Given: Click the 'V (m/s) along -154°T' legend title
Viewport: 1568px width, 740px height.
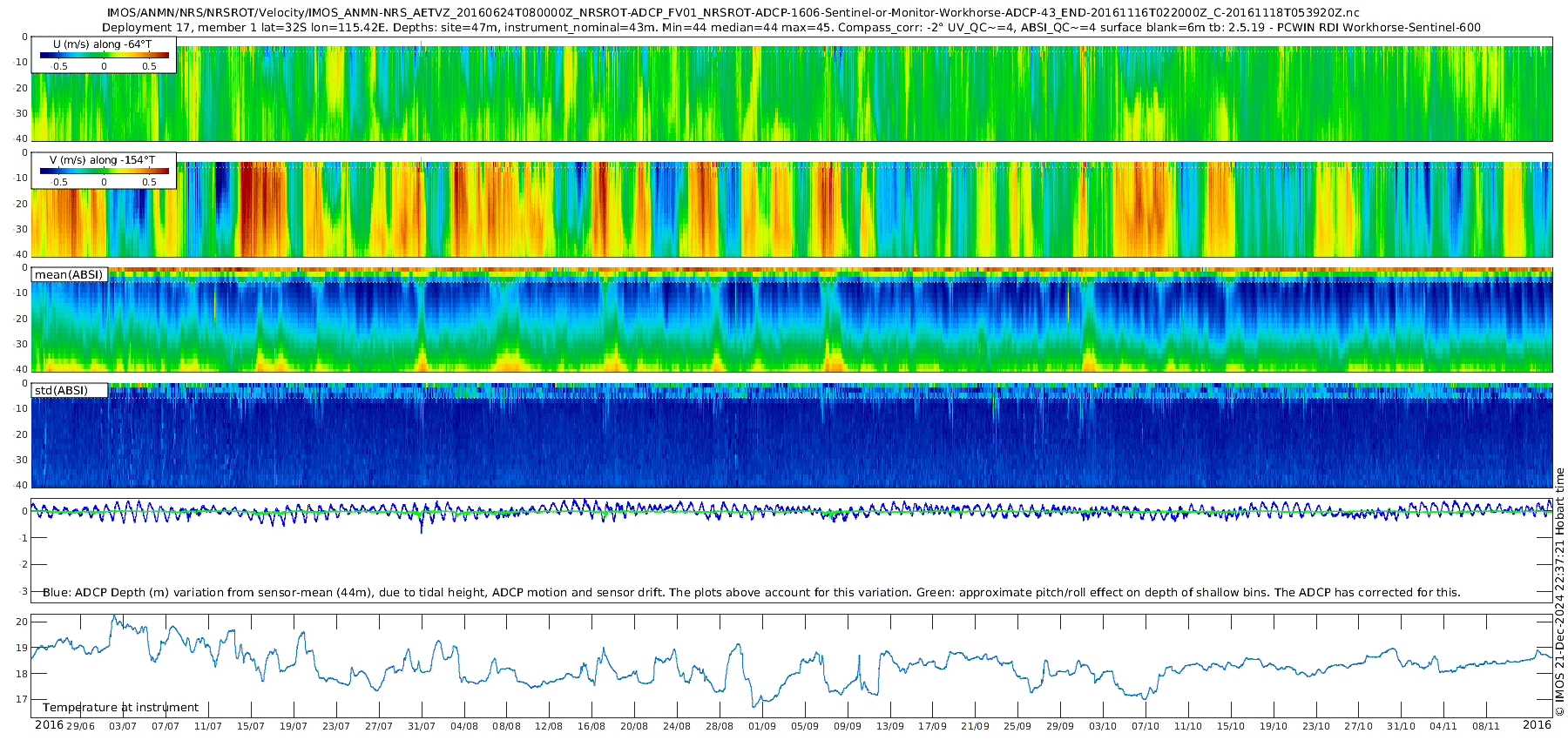Looking at the screenshot, I should coord(102,160).
